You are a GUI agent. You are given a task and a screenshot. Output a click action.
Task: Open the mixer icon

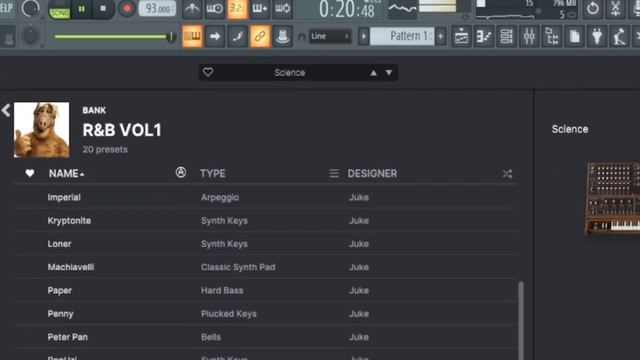click(529, 36)
